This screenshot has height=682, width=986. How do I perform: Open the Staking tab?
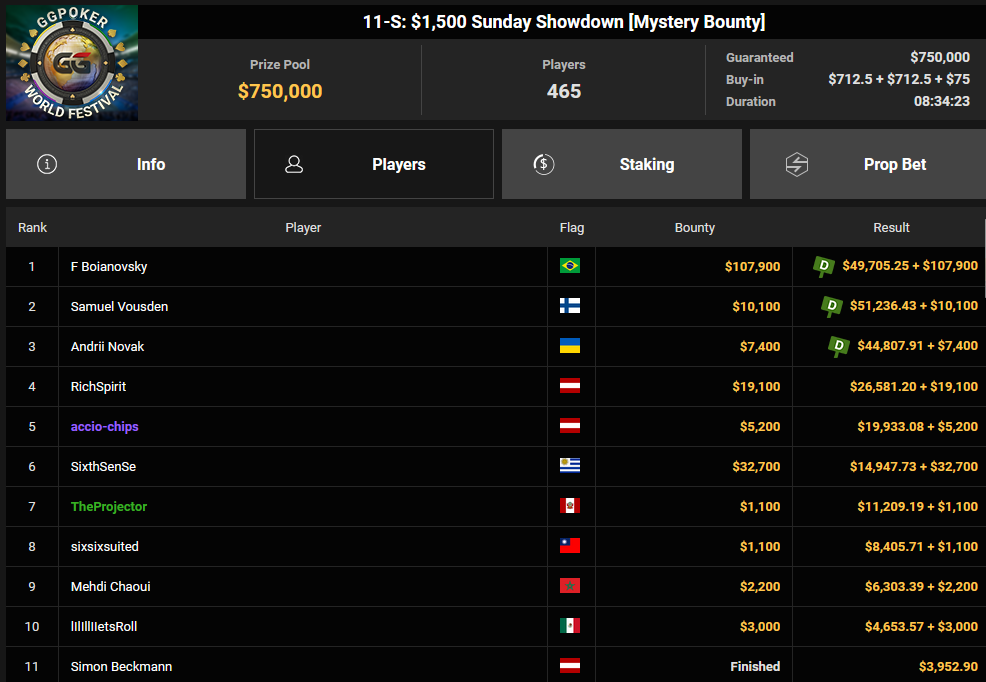622,164
